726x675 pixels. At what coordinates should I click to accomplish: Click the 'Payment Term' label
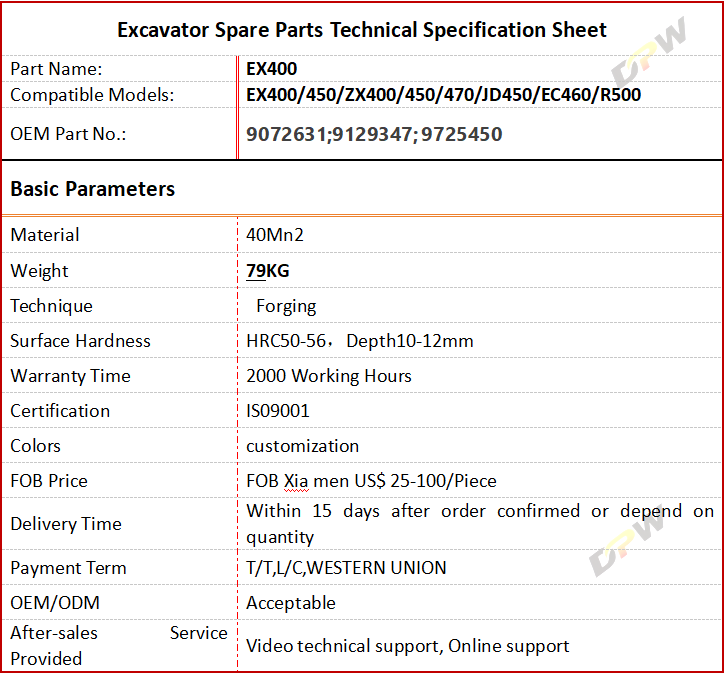coord(69,568)
